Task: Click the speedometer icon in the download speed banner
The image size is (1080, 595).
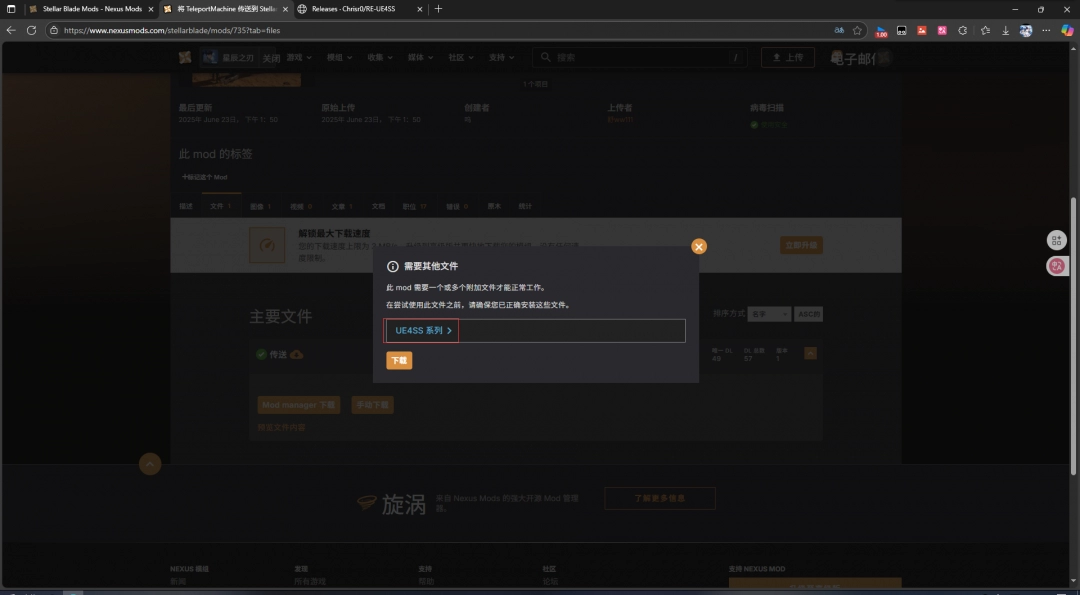Action: pos(265,244)
